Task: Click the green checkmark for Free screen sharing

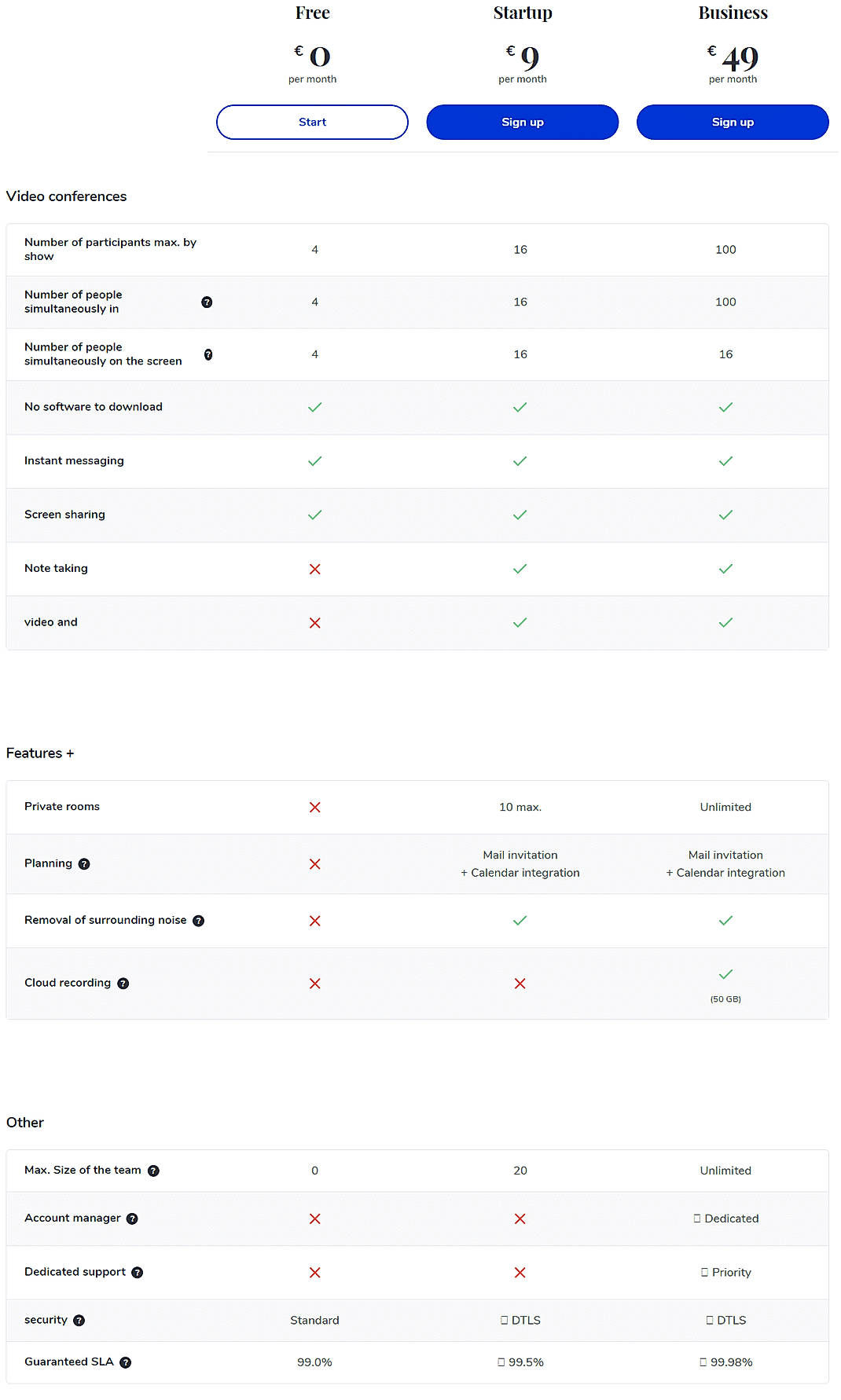Action: point(314,515)
